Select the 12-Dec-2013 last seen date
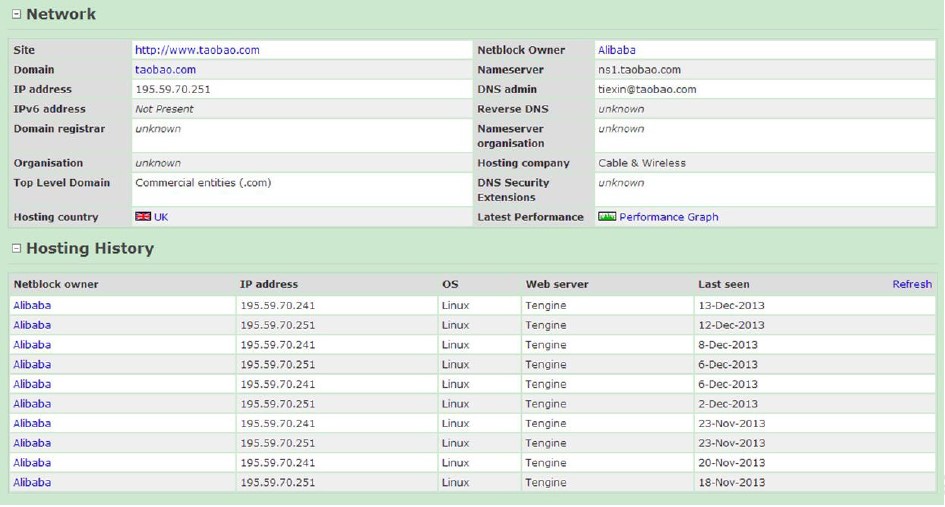Screen dimensions: 945x507 click(x=731, y=325)
